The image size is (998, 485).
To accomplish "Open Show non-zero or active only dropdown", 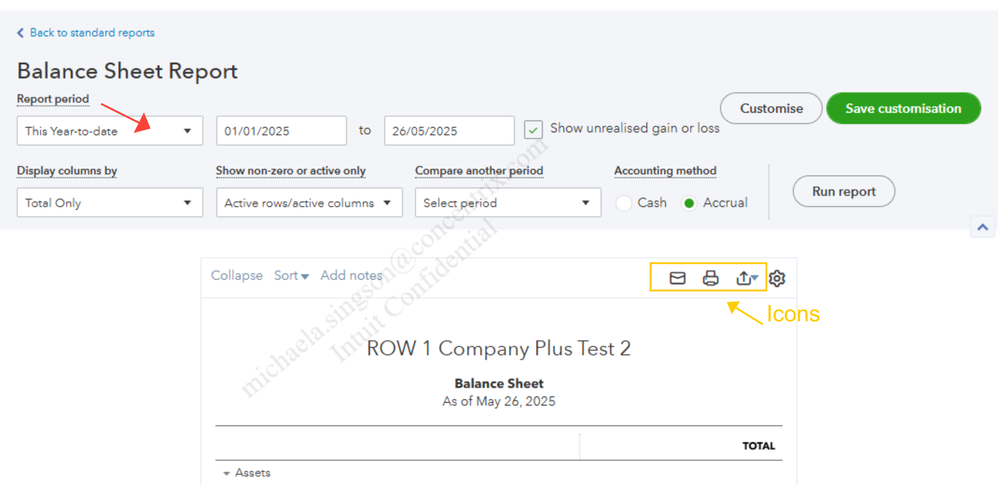I will 309,202.
